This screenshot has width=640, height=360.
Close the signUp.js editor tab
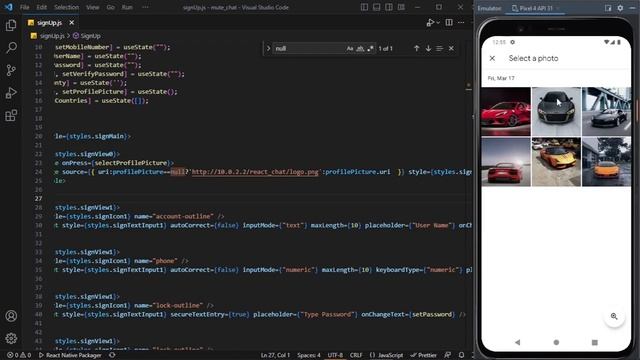tap(72, 22)
